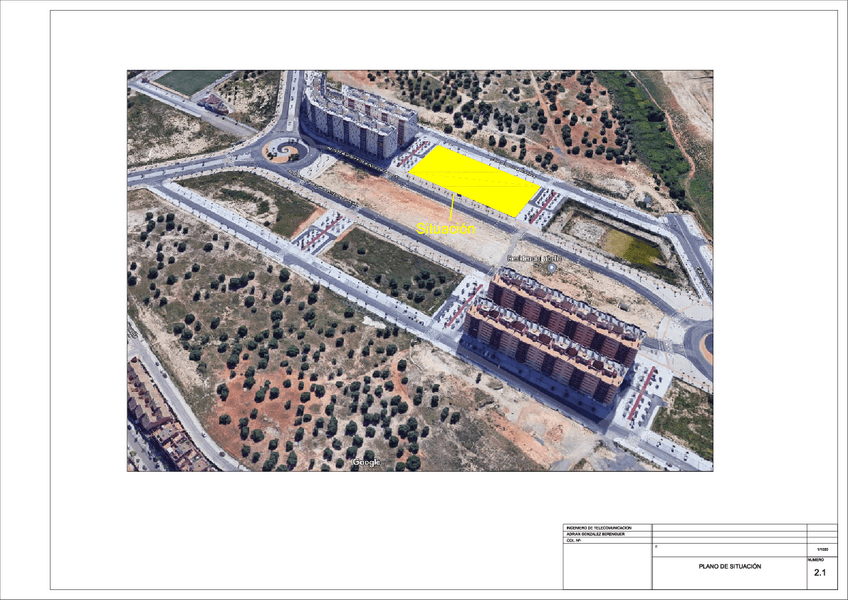848x600 pixels.
Task: Click the empty large cell of title block
Action: click(x=607, y=566)
